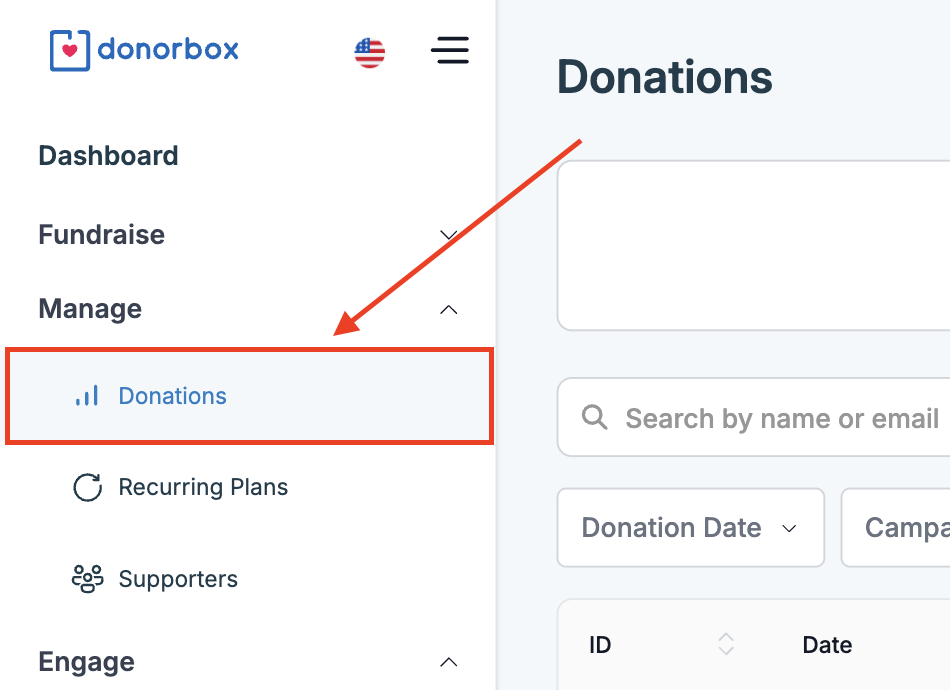950x690 pixels.
Task: Toggle the hamburger menu icon
Action: tap(450, 50)
